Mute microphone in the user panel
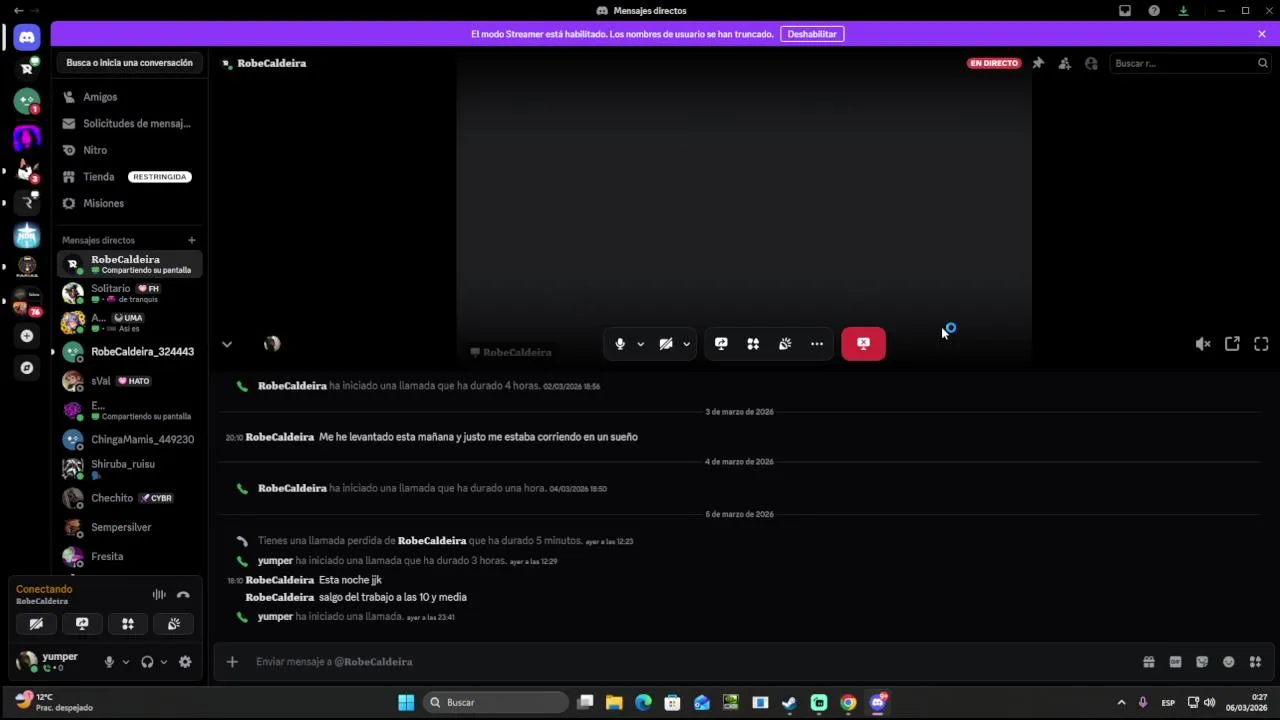The width and height of the screenshot is (1280, 720). click(109, 662)
